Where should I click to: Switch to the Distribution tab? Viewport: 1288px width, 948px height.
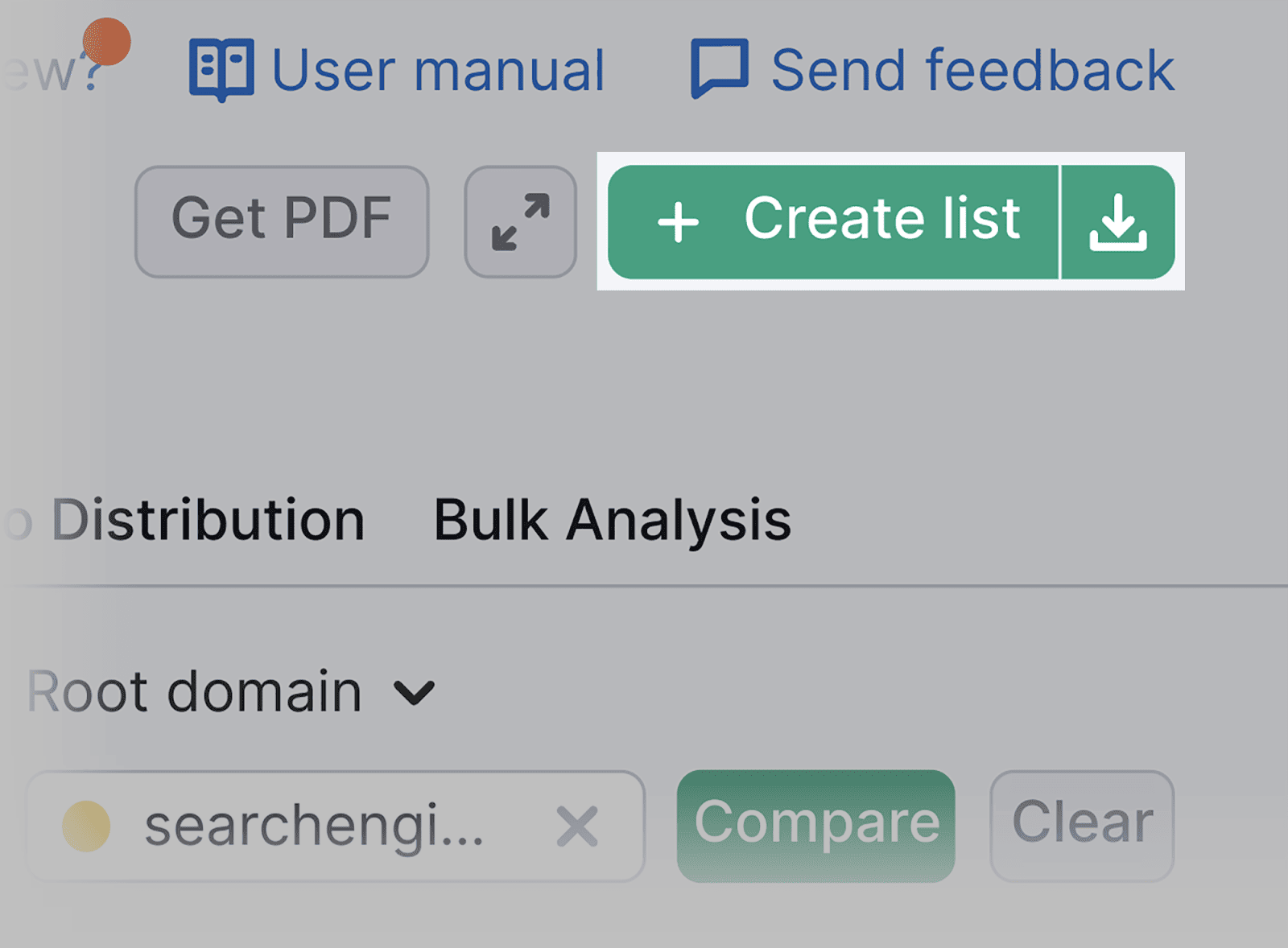coord(205,521)
